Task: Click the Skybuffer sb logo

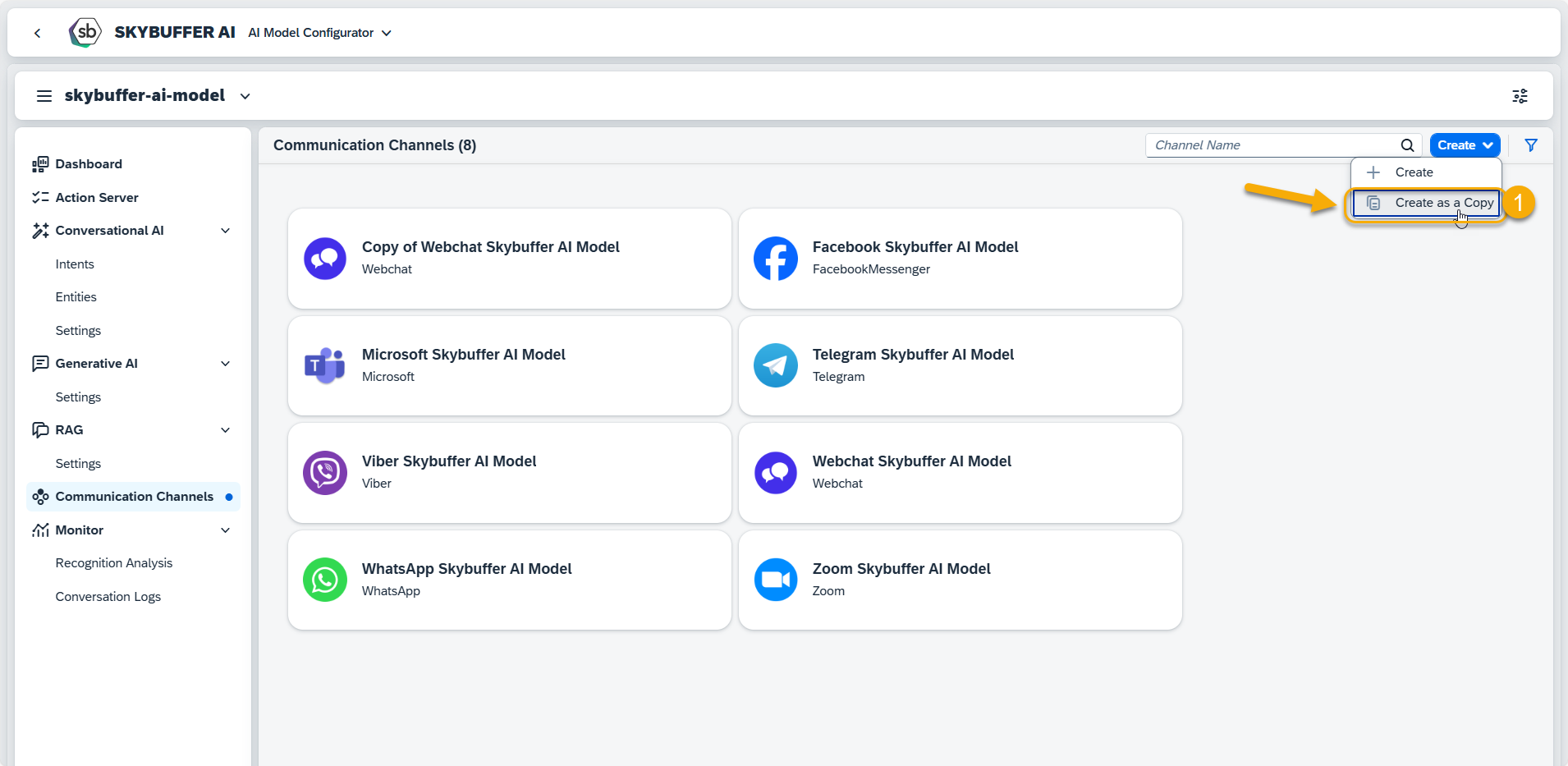Action: 85,33
